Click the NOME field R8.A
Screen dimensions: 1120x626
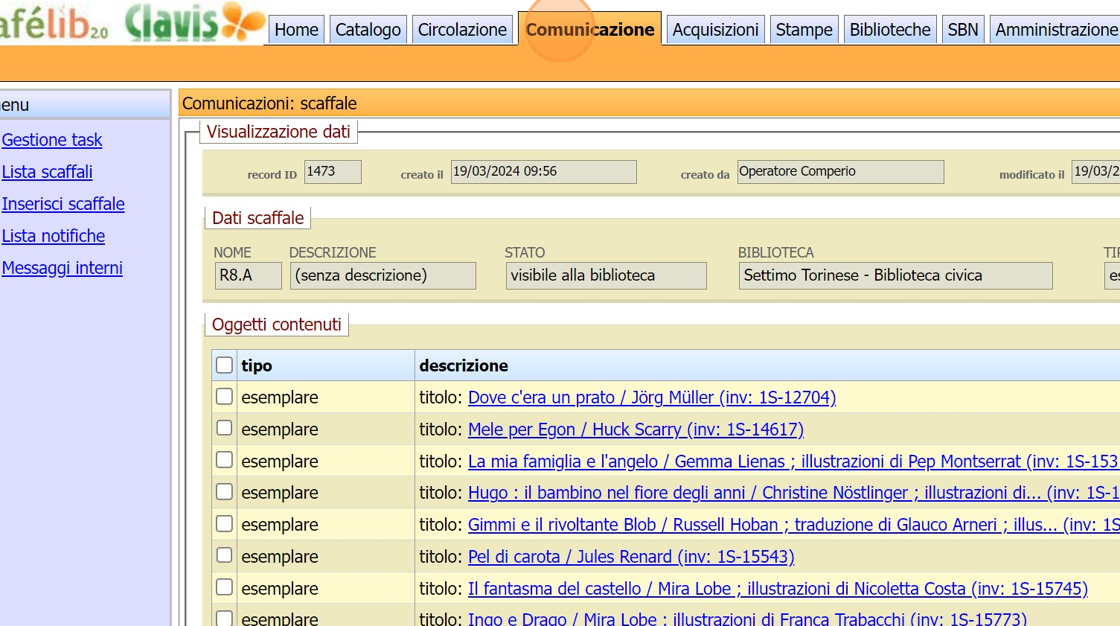pos(248,276)
